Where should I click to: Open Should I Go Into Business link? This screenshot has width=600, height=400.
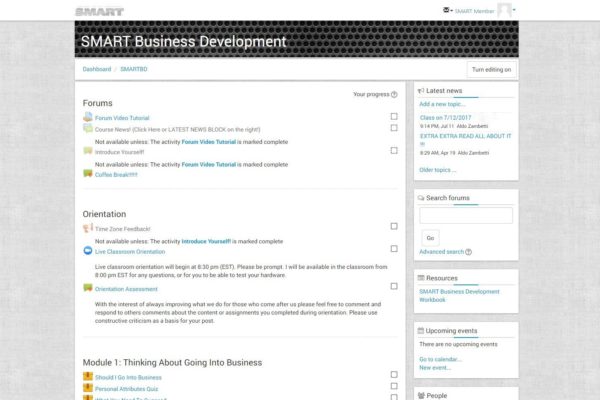point(128,377)
